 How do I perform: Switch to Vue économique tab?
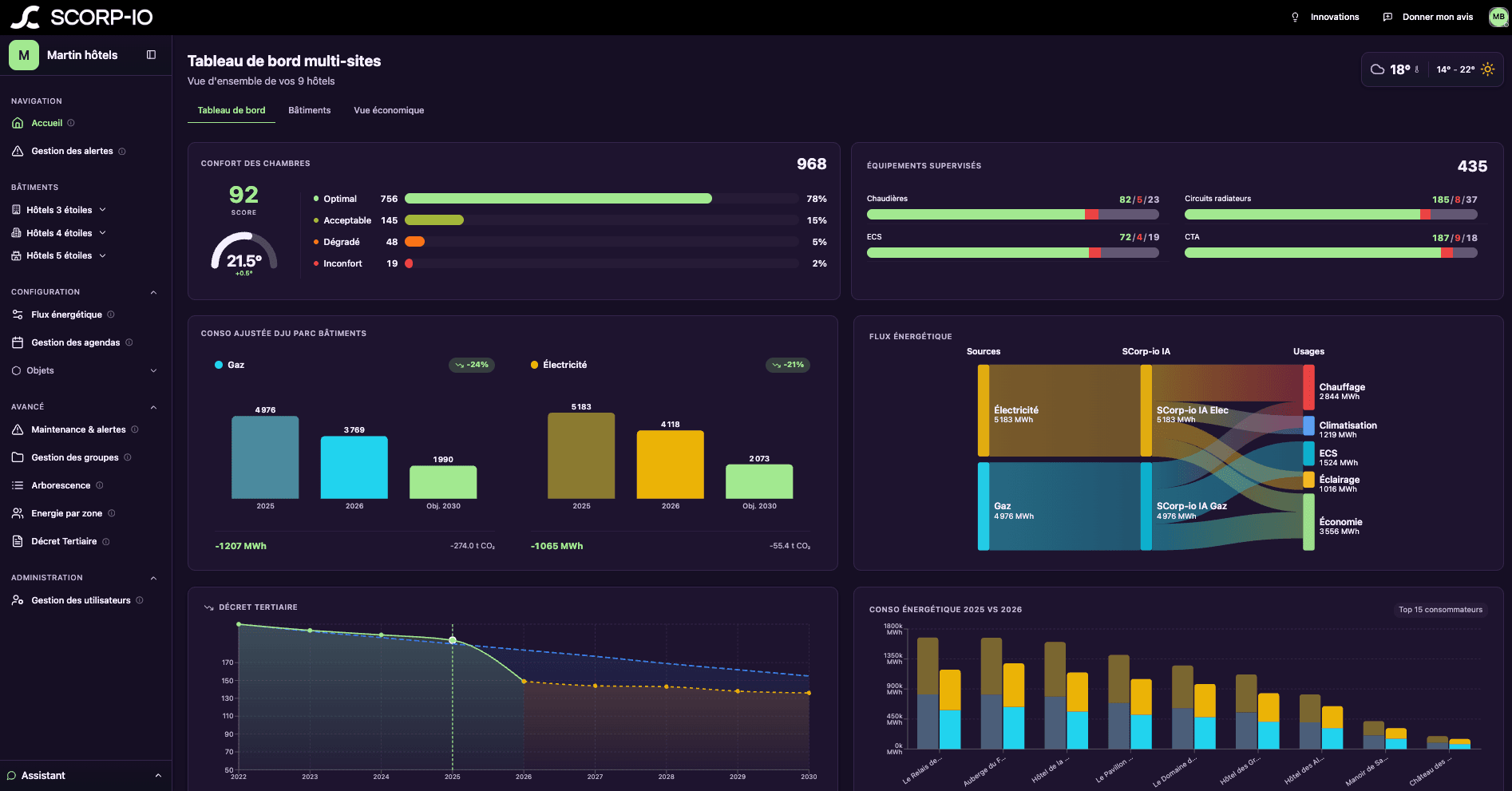(x=389, y=110)
